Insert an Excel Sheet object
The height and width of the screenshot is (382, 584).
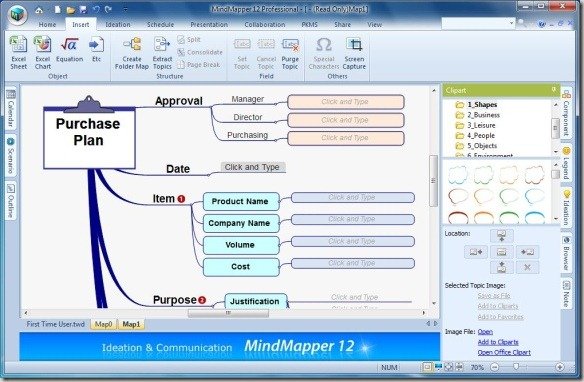pyautogui.click(x=18, y=53)
